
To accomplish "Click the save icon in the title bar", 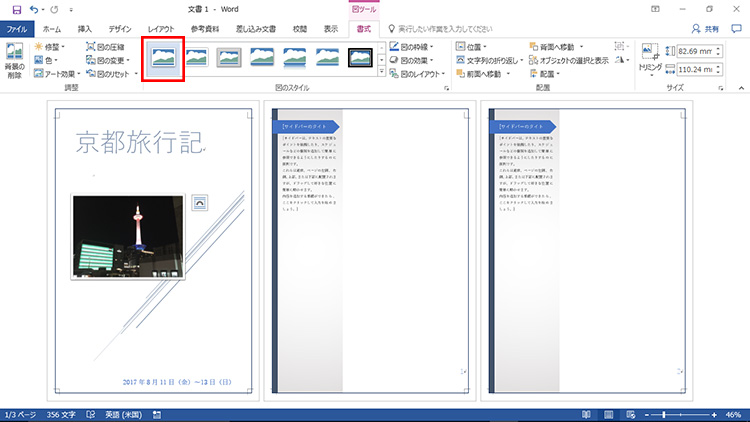I will point(16,9).
